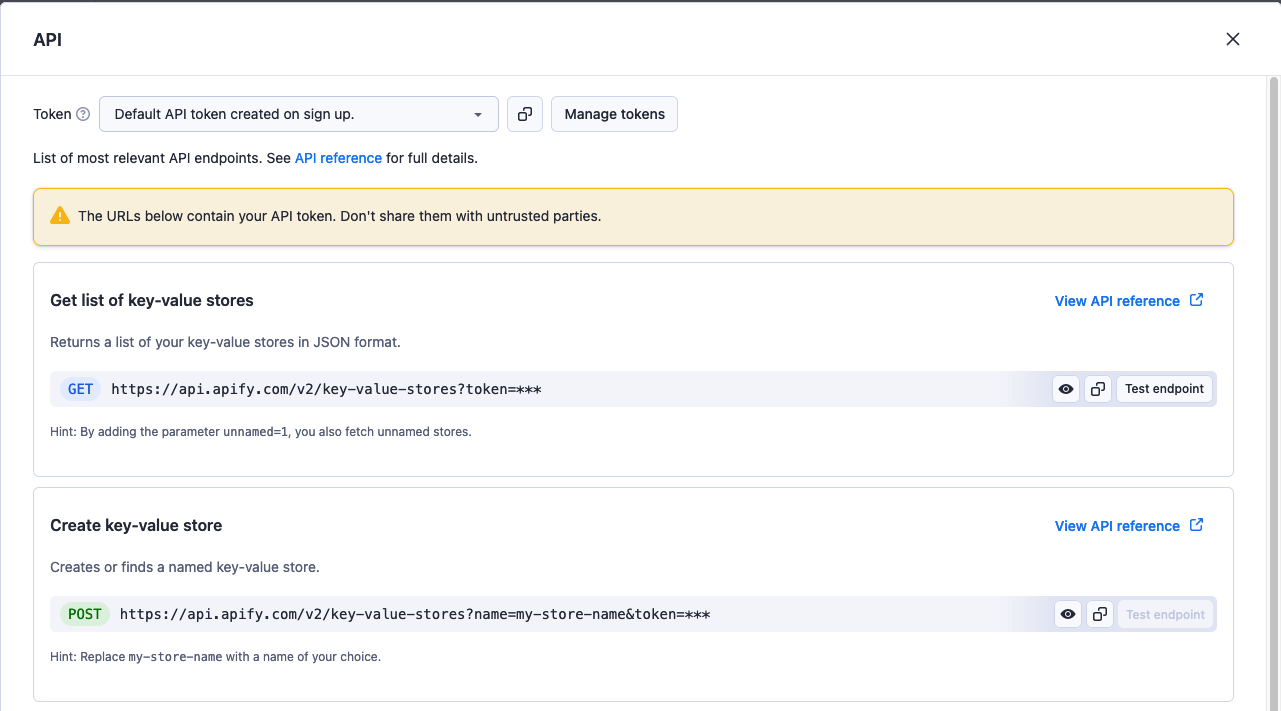This screenshot has width=1281, height=711.
Task: Copy the POST create store URL
Action: pos(1099,614)
